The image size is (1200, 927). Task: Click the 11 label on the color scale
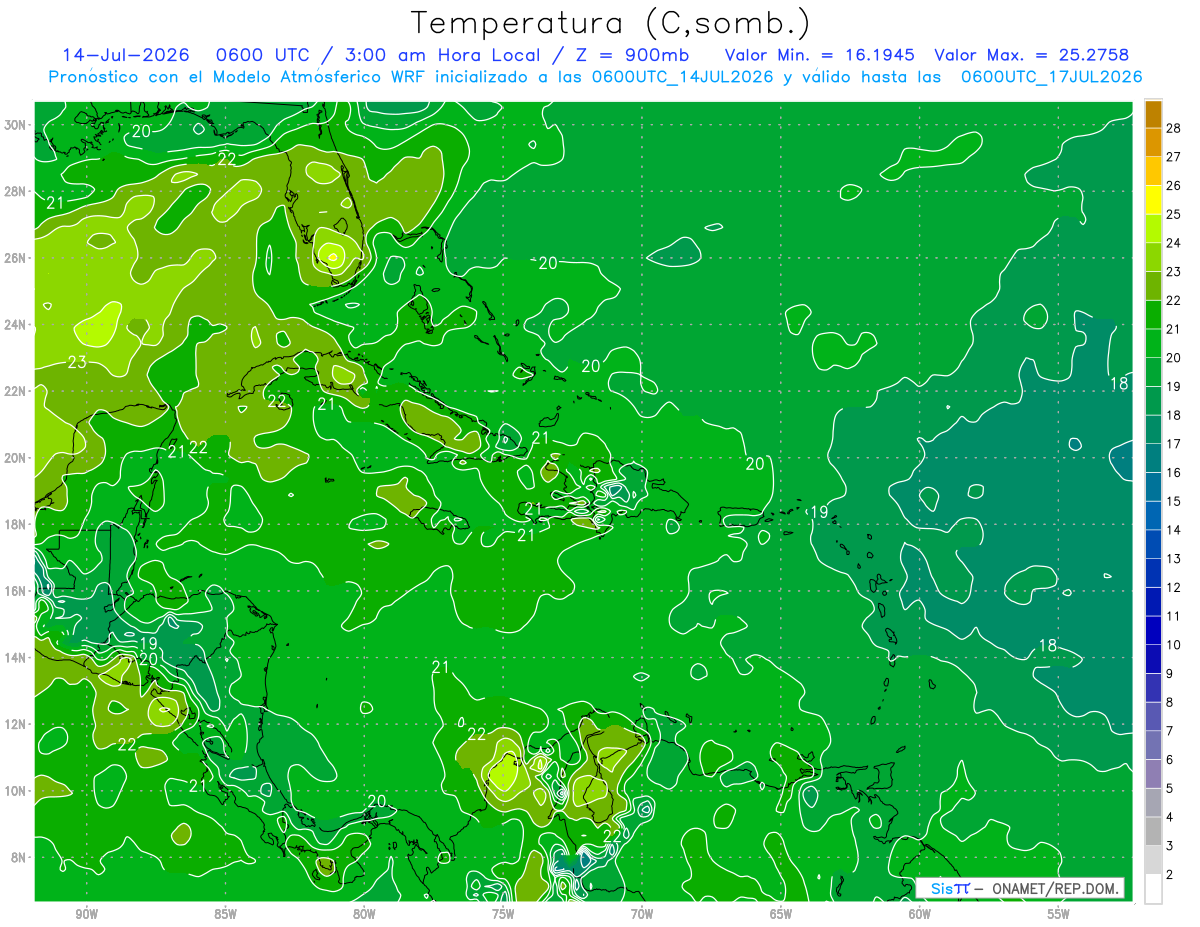pyautogui.click(x=1173, y=616)
